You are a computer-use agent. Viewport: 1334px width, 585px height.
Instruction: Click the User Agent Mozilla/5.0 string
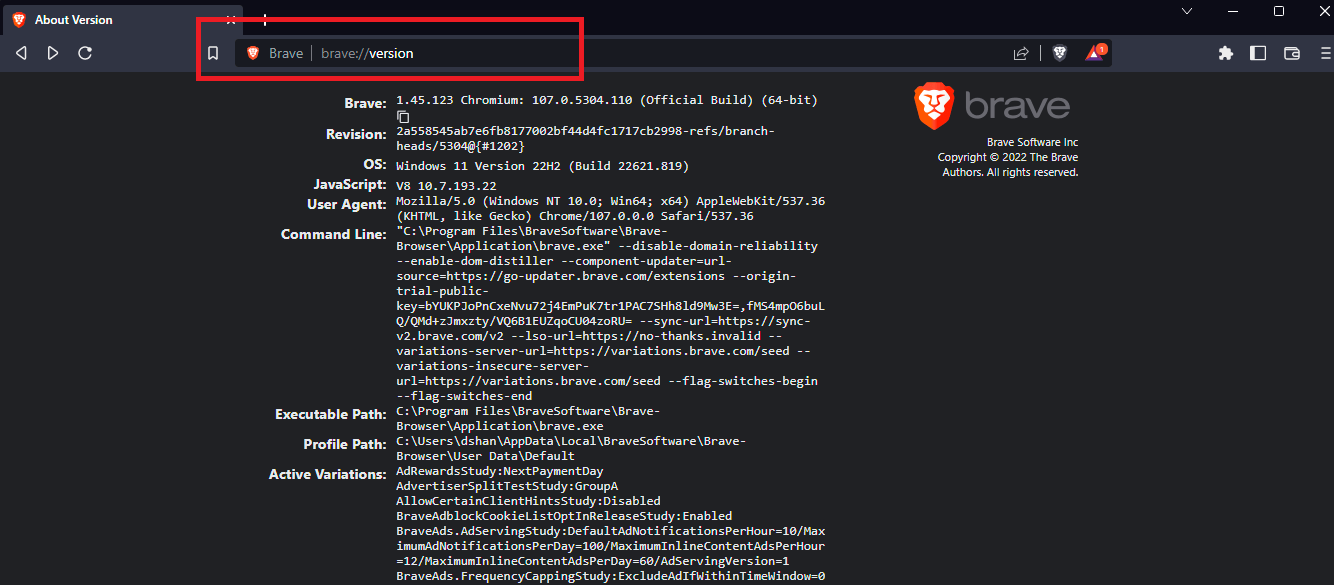[x=611, y=209]
